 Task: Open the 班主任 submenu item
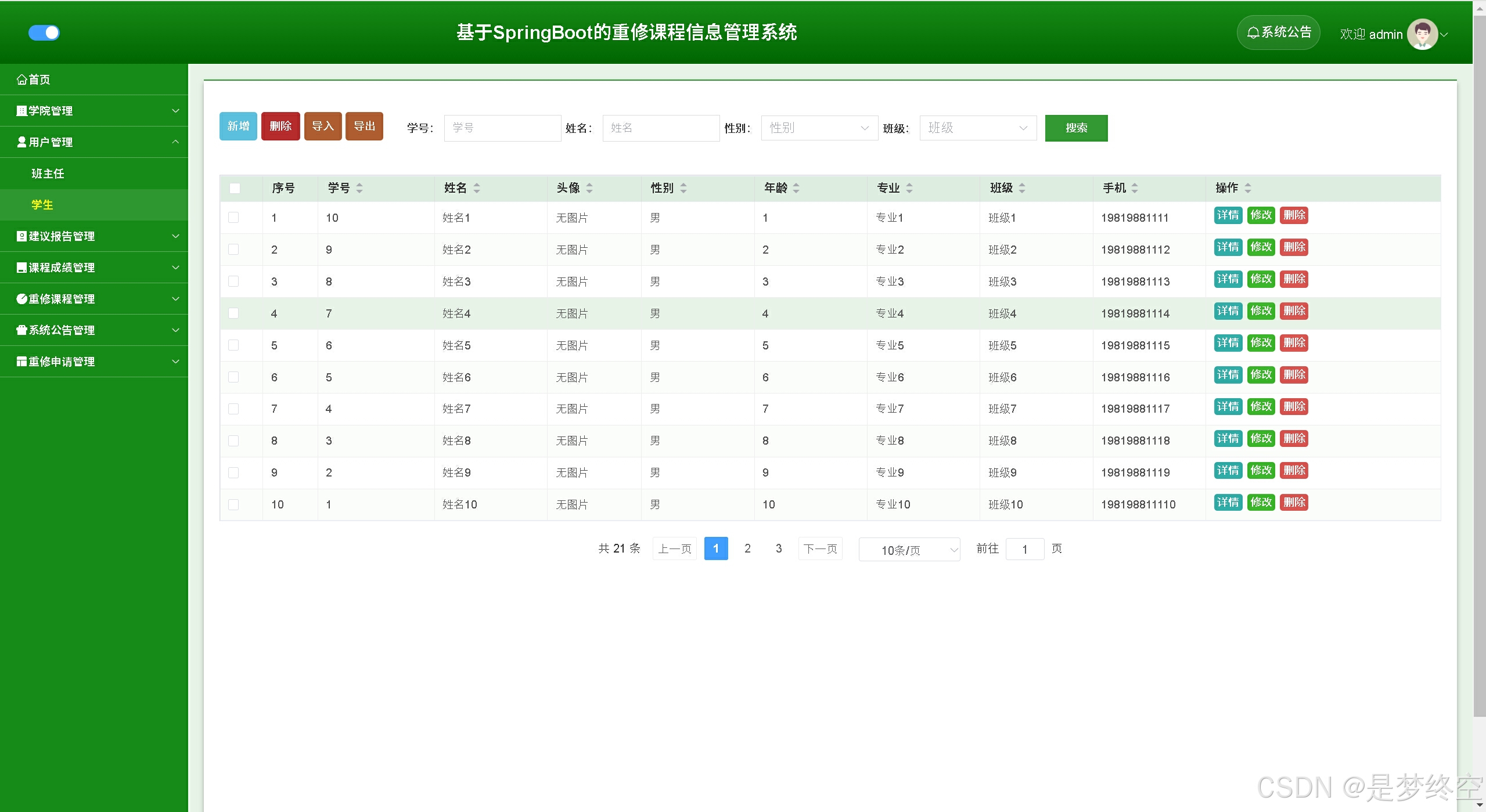48,174
